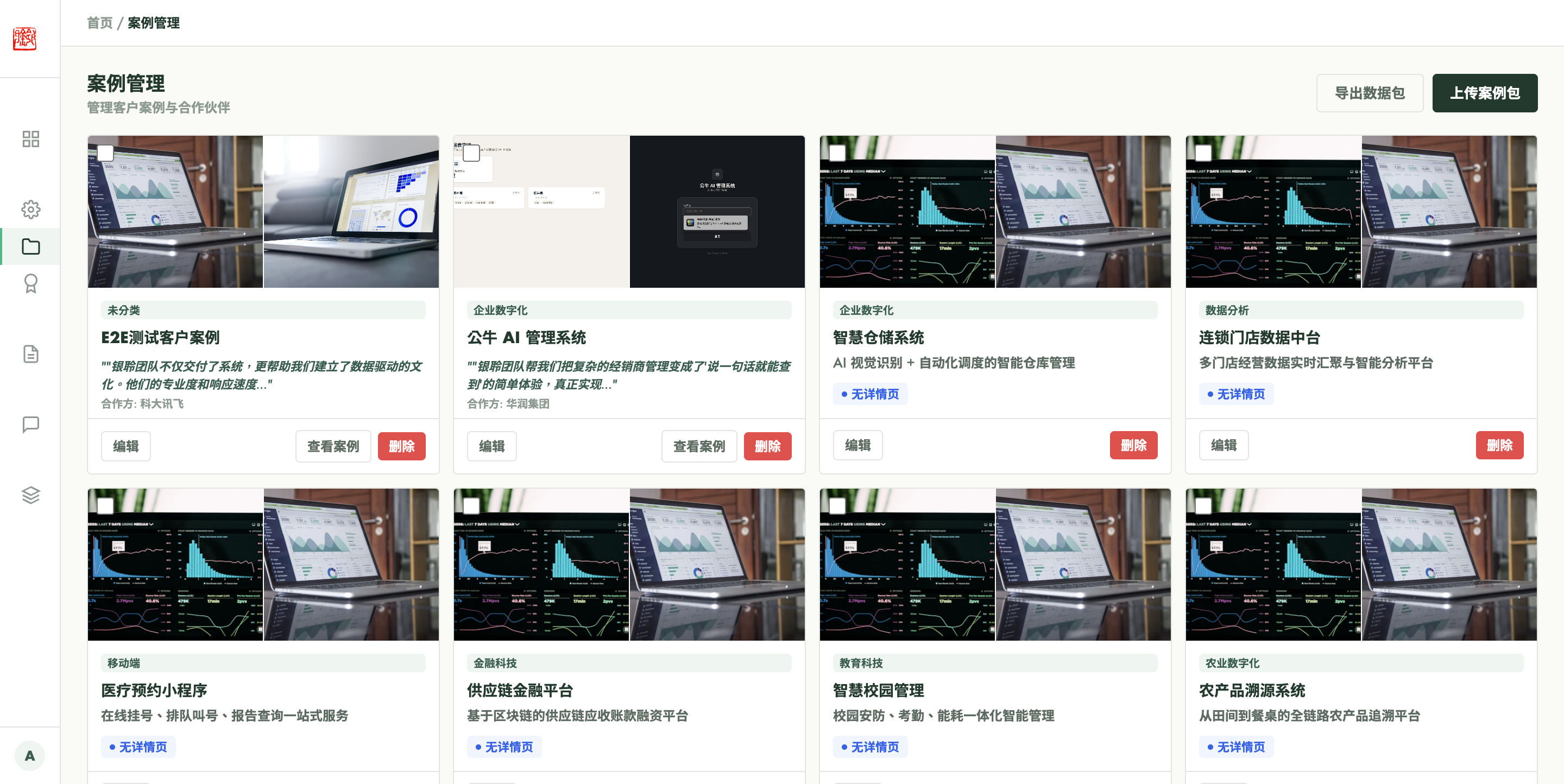Image resolution: width=1564 pixels, height=784 pixels.
Task: Edit the 公牛 AI 管理系统 card
Action: (x=492, y=446)
